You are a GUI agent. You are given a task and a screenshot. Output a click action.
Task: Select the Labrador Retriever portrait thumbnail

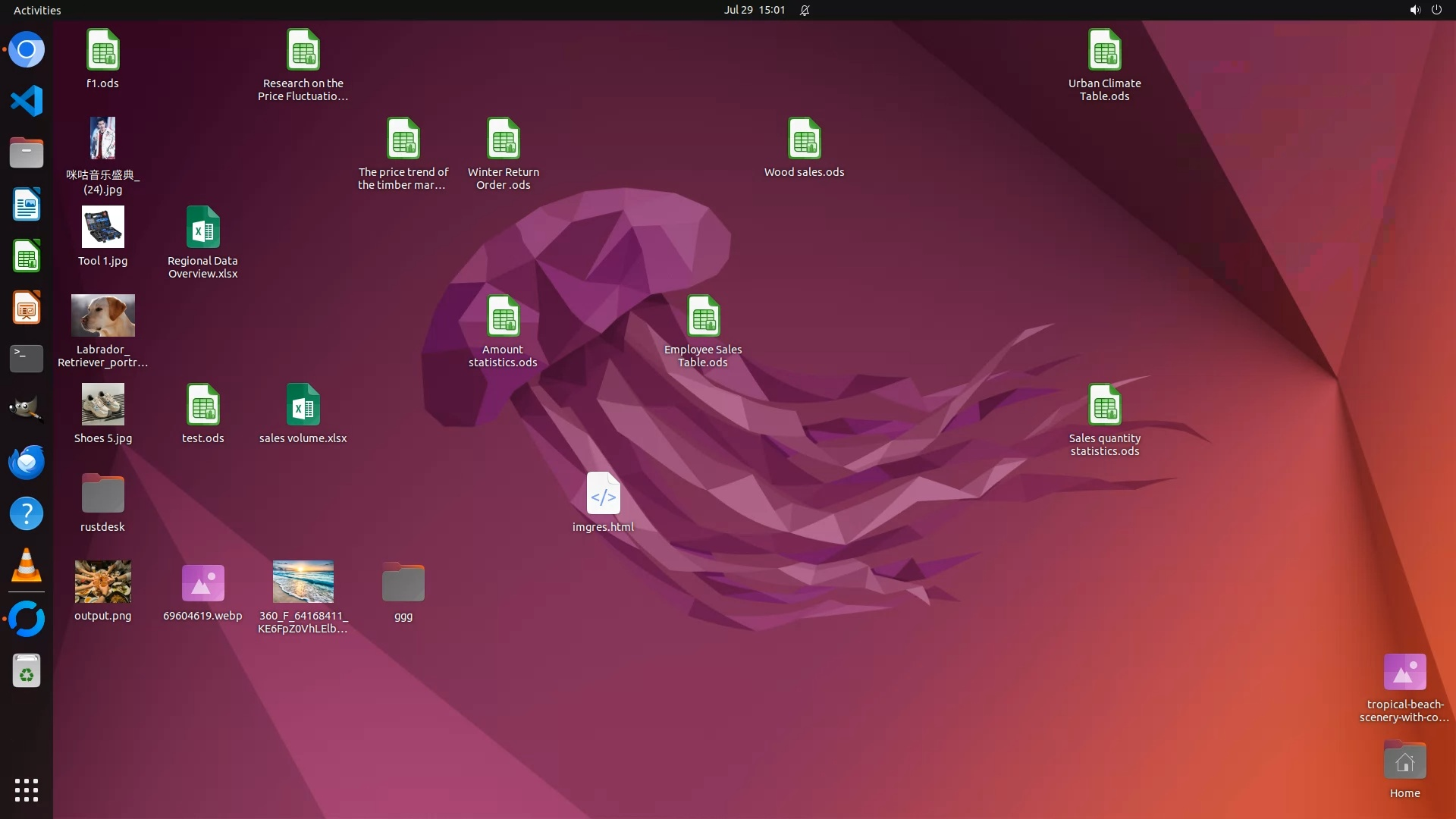click(x=102, y=316)
